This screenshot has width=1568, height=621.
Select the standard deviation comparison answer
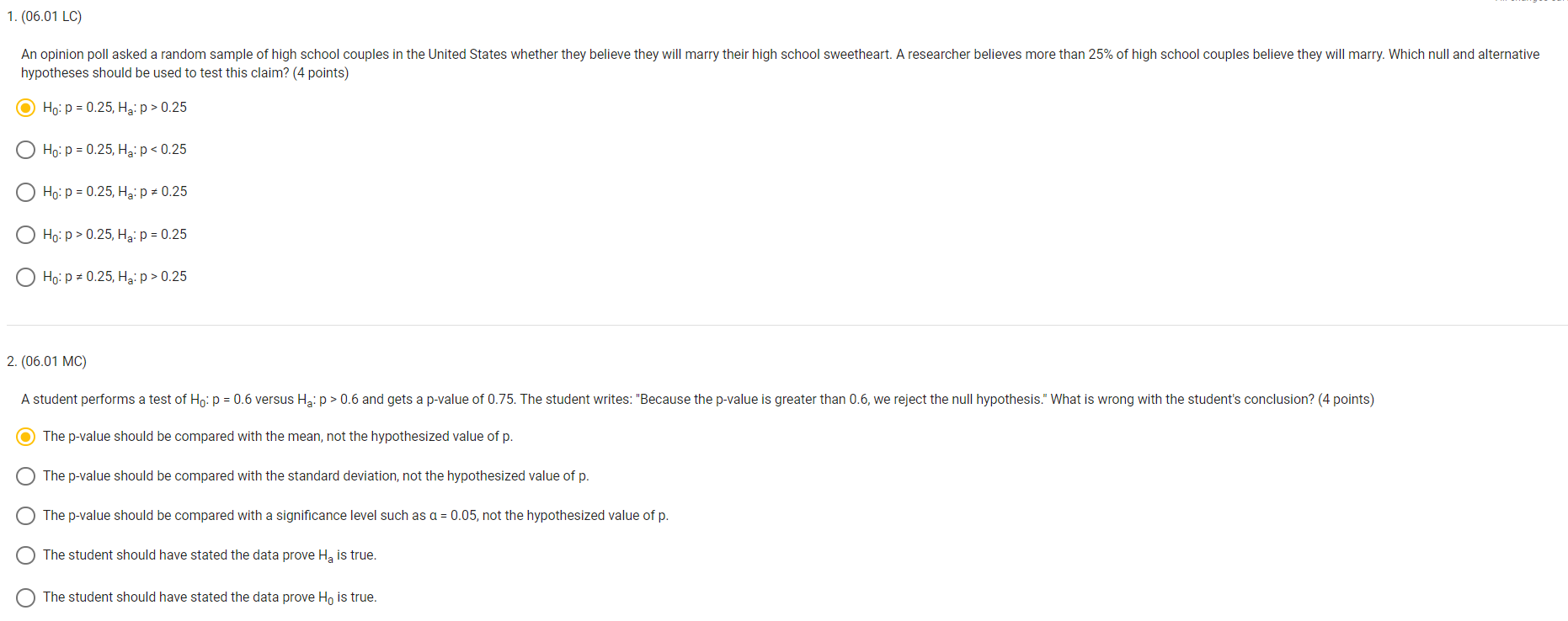point(25,475)
